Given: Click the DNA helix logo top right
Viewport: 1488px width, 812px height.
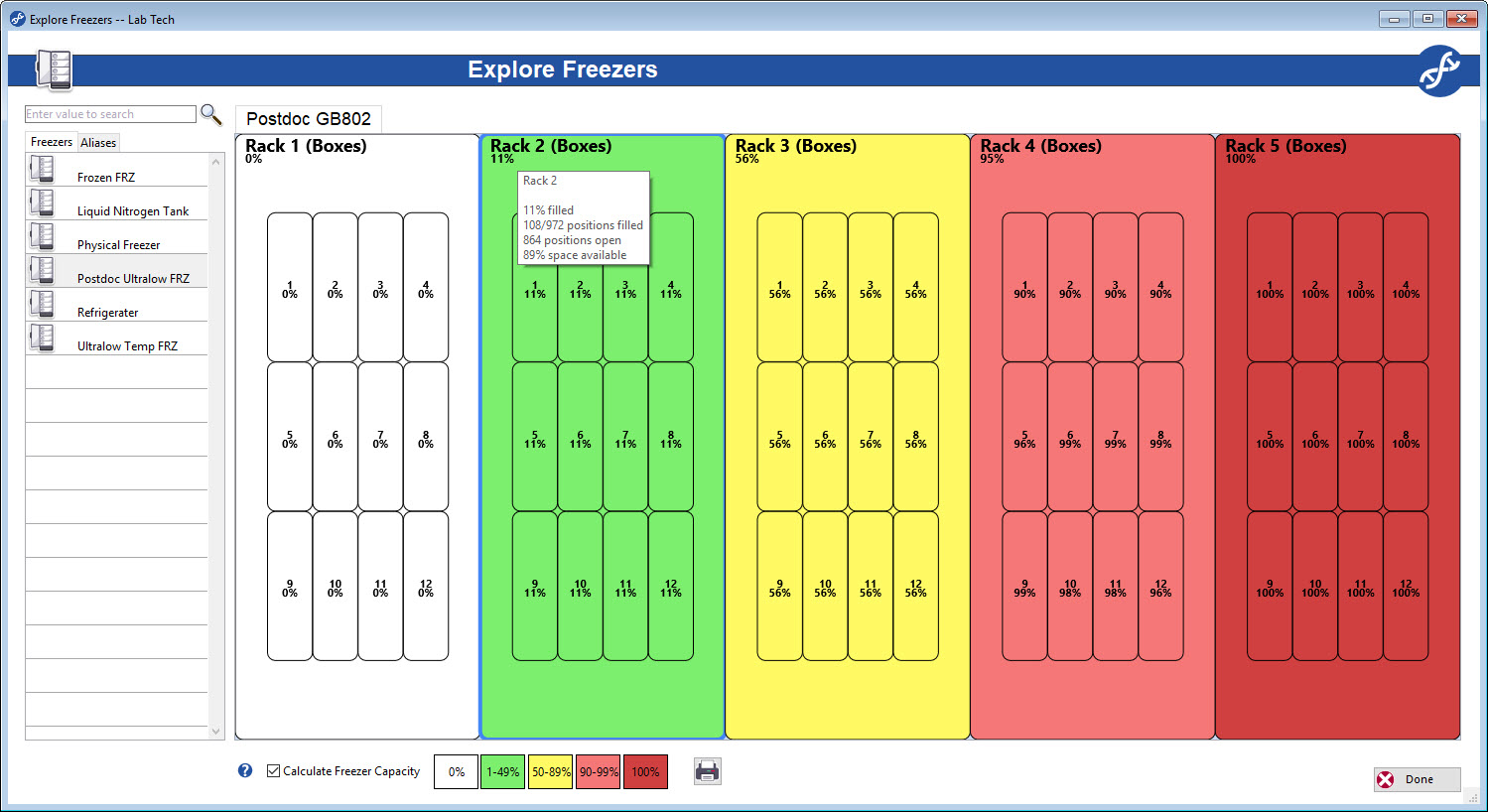Looking at the screenshot, I should point(1439,69).
